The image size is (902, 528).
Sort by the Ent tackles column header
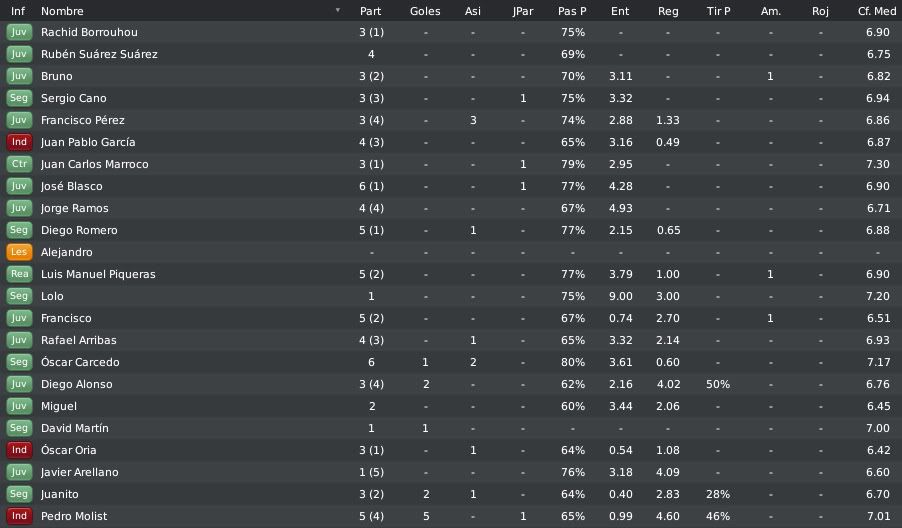coord(620,11)
